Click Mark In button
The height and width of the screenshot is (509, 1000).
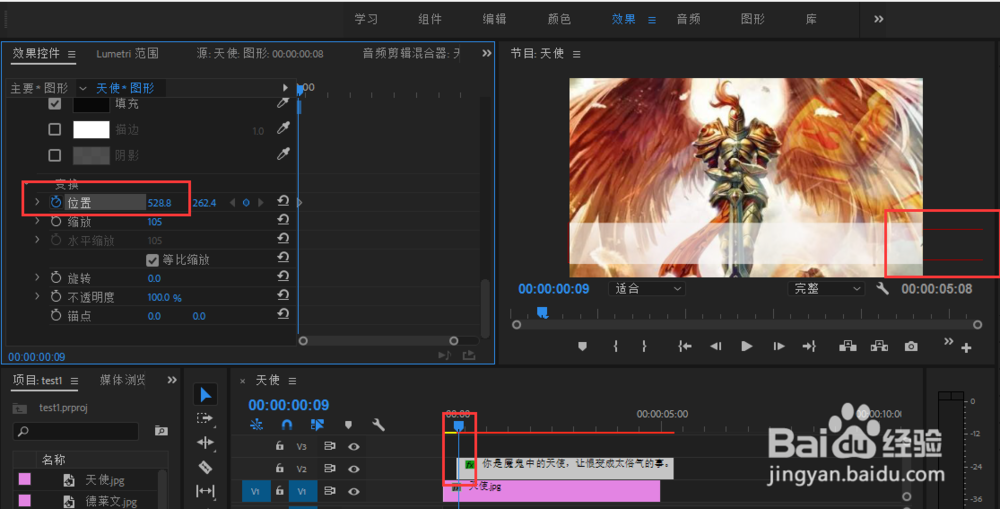[615, 346]
